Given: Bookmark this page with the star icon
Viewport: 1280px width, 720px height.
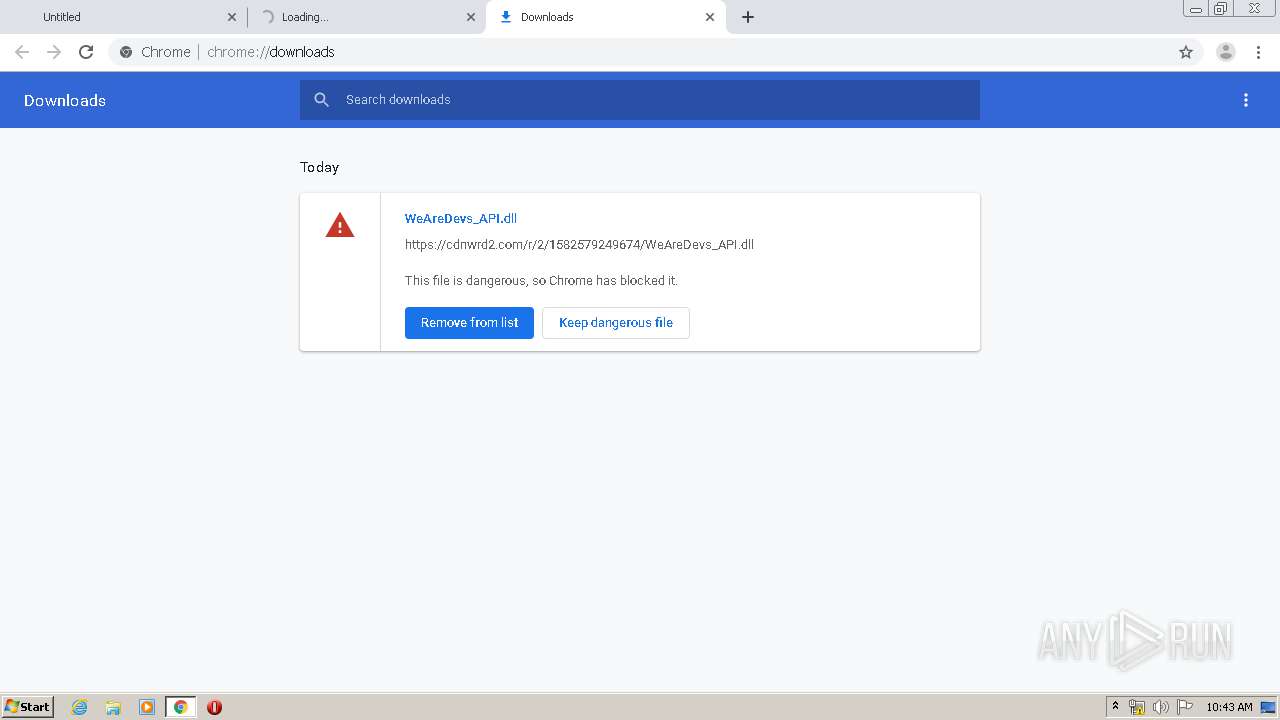Looking at the screenshot, I should 1186,52.
